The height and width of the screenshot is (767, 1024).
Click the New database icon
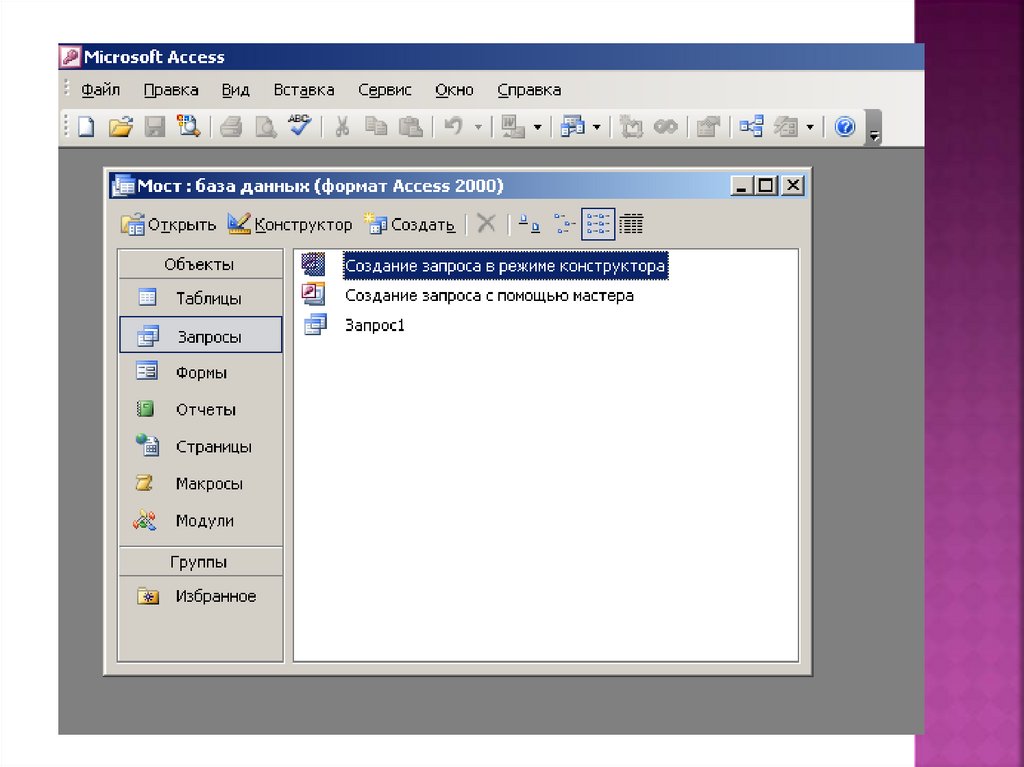86,126
